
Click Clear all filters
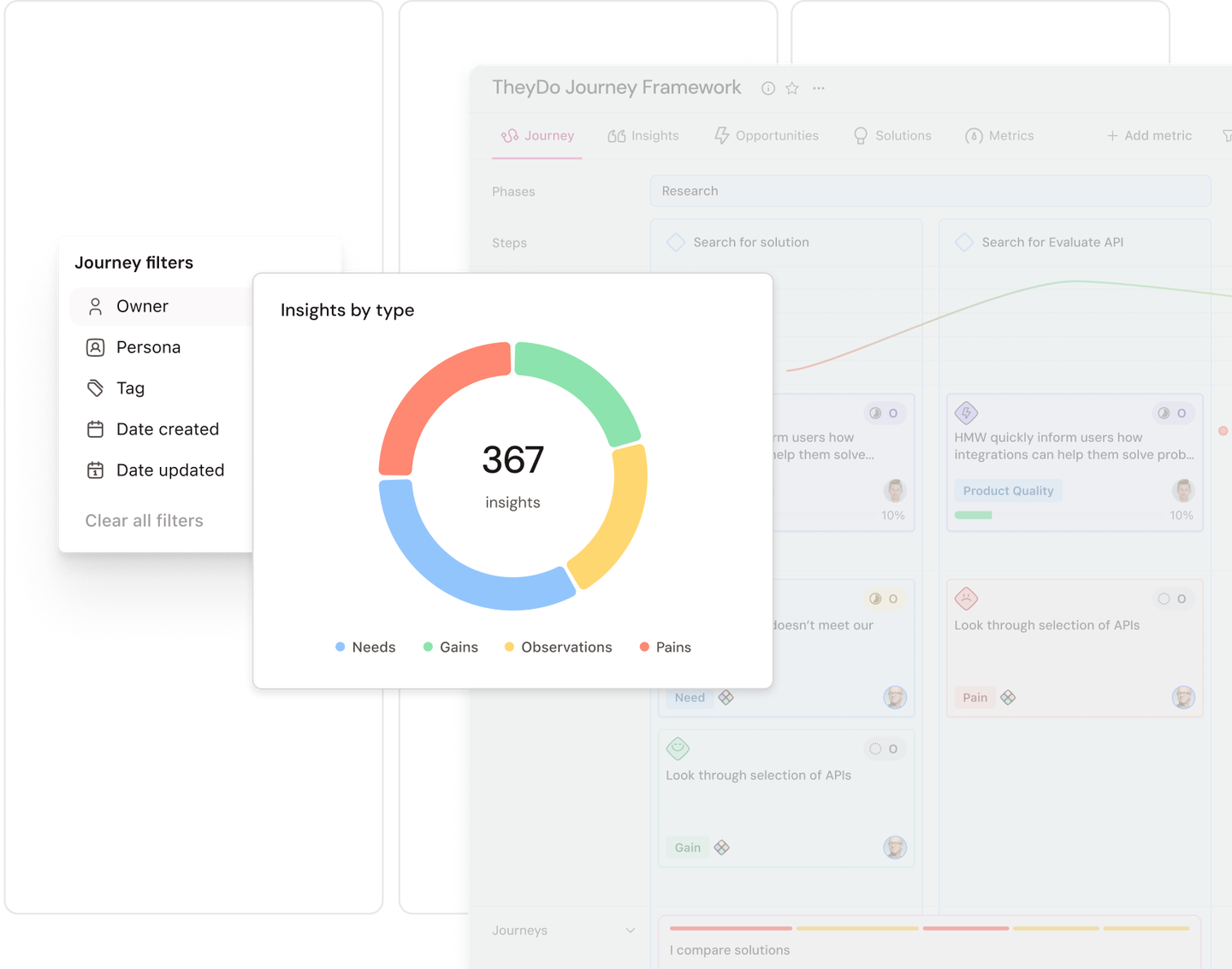(144, 521)
